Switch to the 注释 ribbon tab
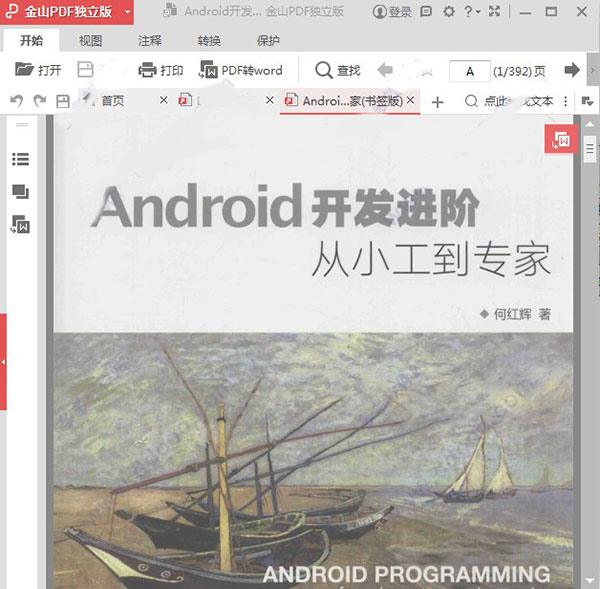The height and width of the screenshot is (589, 600). [149, 41]
